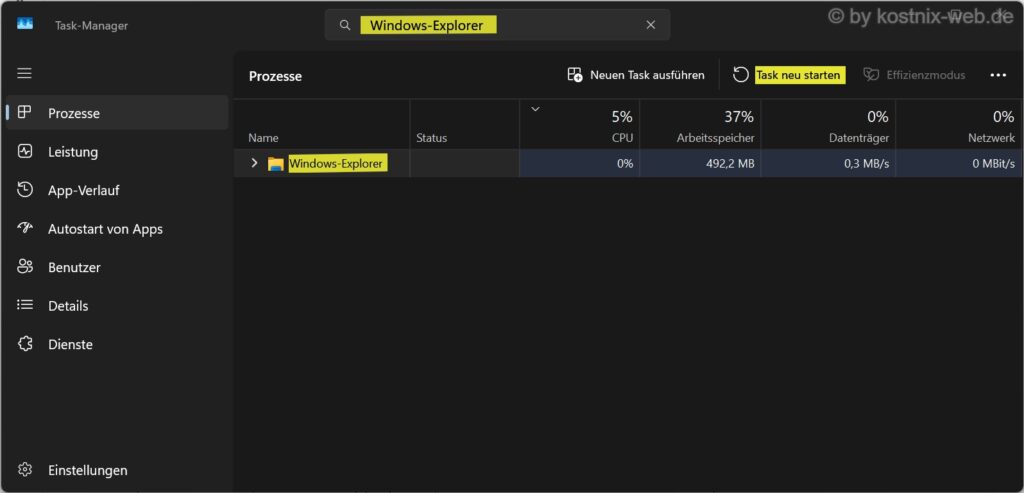Click the Autostart gauge icon
1024x493 pixels.
[x=25, y=228]
